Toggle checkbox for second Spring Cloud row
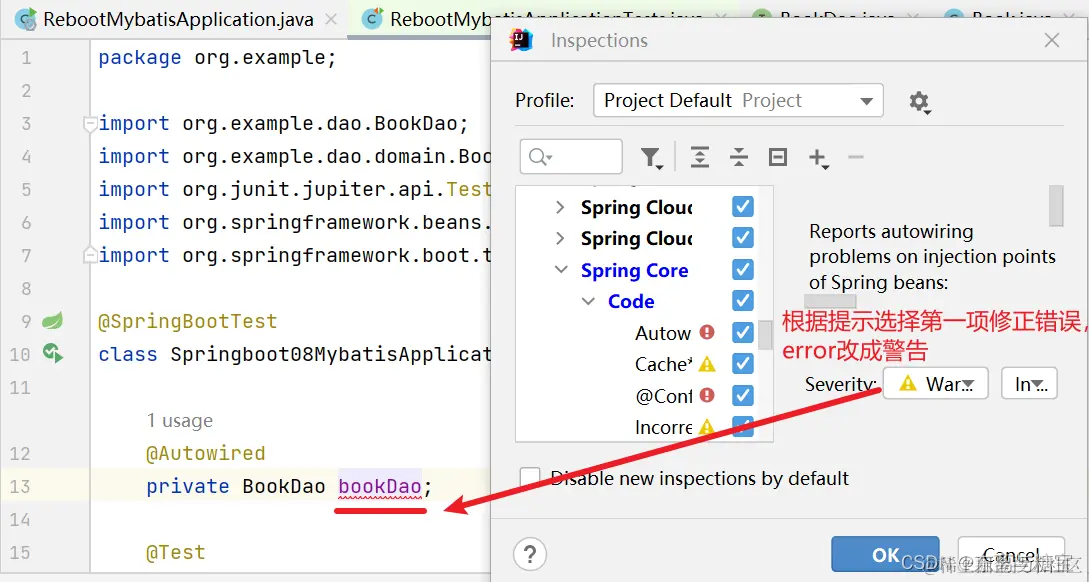 tap(743, 238)
